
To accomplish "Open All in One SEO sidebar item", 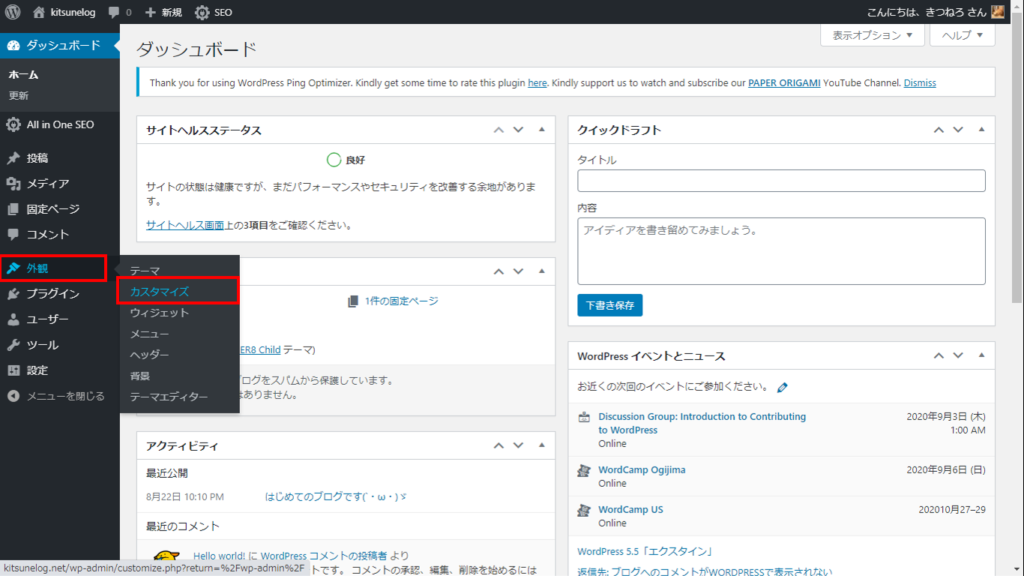I will coord(59,125).
